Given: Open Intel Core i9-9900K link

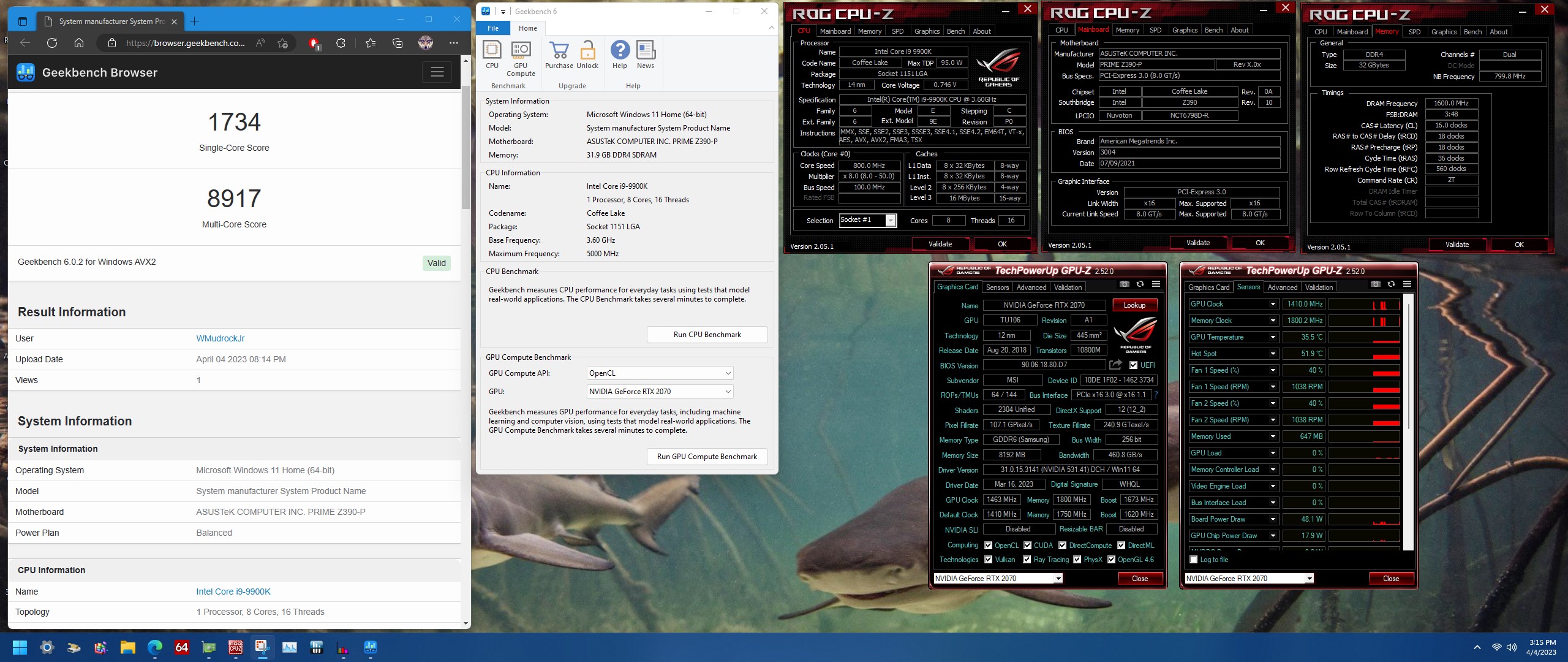Looking at the screenshot, I should pos(233,592).
